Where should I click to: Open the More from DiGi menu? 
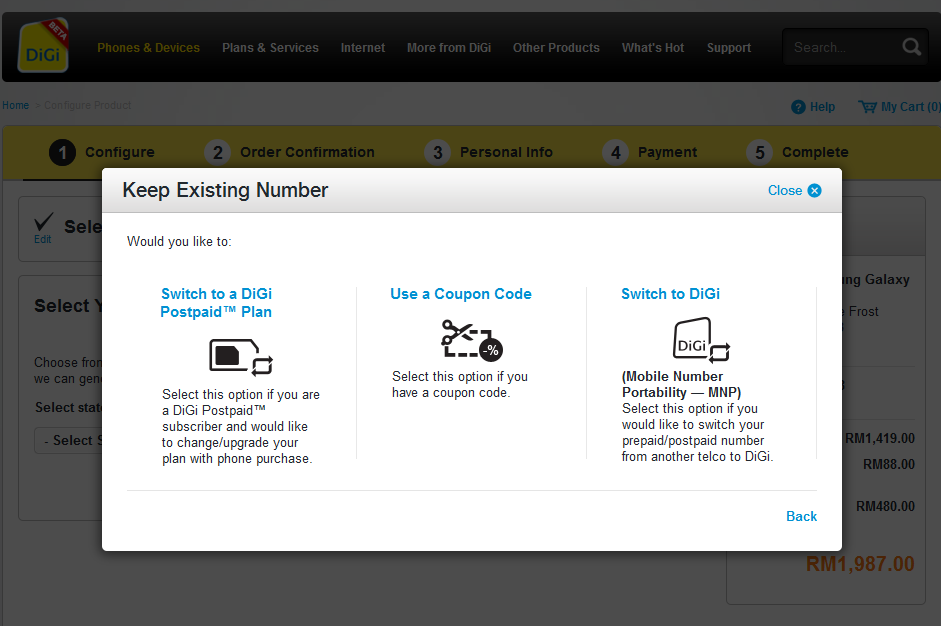point(448,48)
